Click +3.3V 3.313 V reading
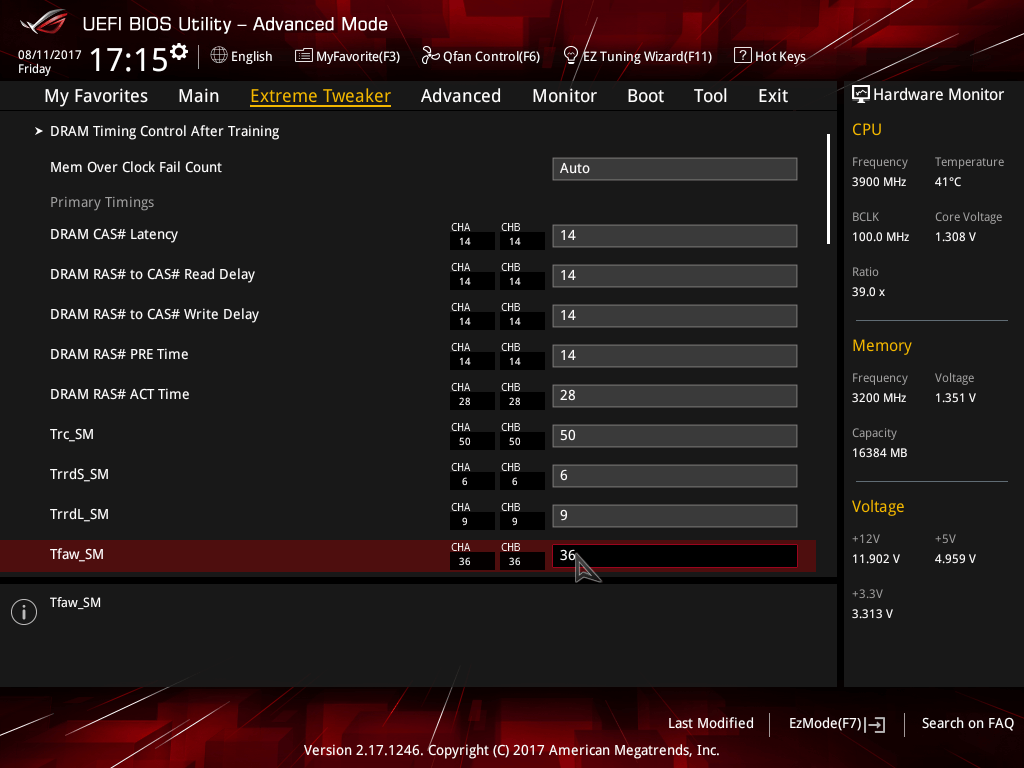 coord(872,614)
